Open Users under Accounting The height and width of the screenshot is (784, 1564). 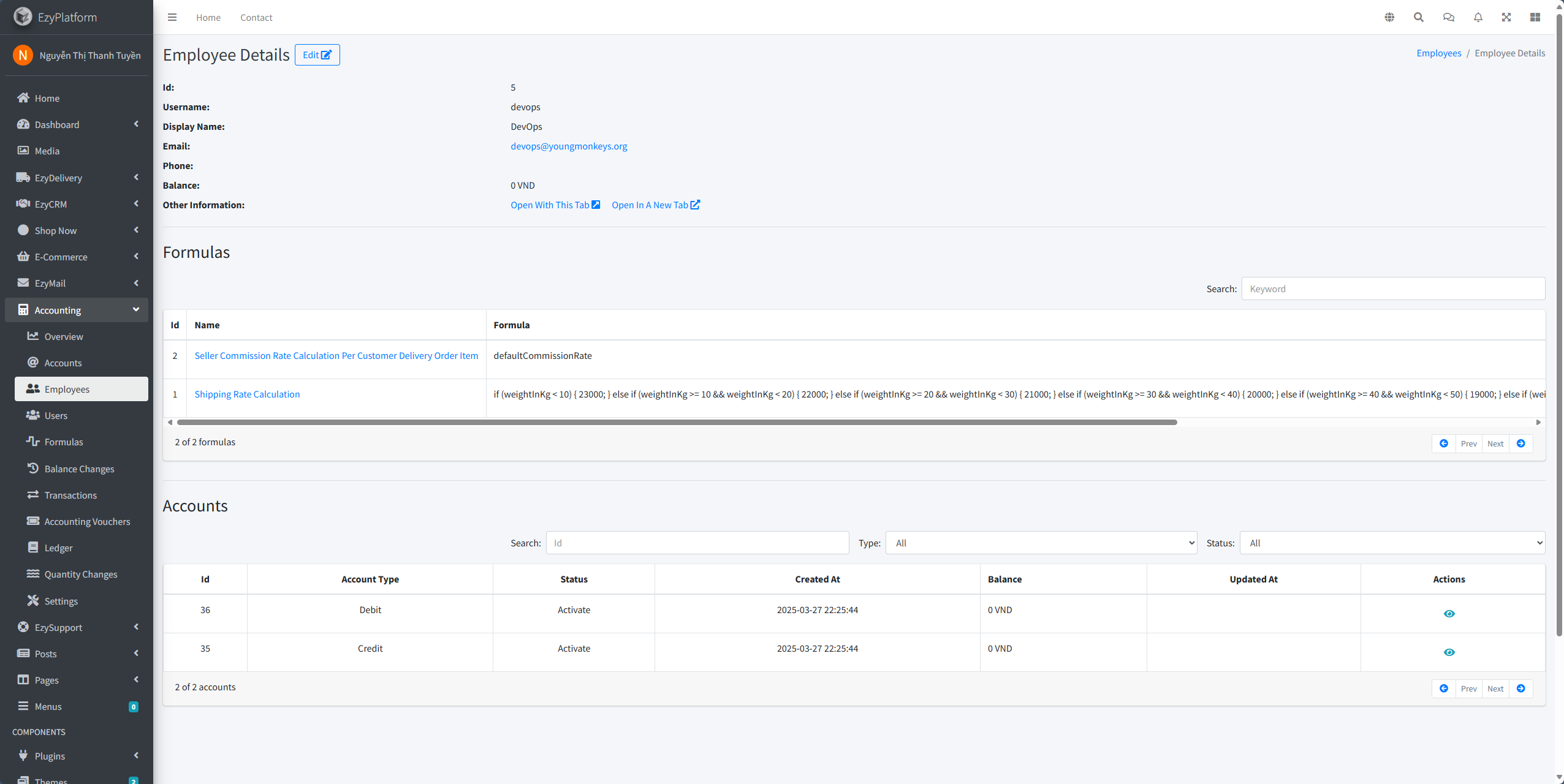pyautogui.click(x=82, y=415)
